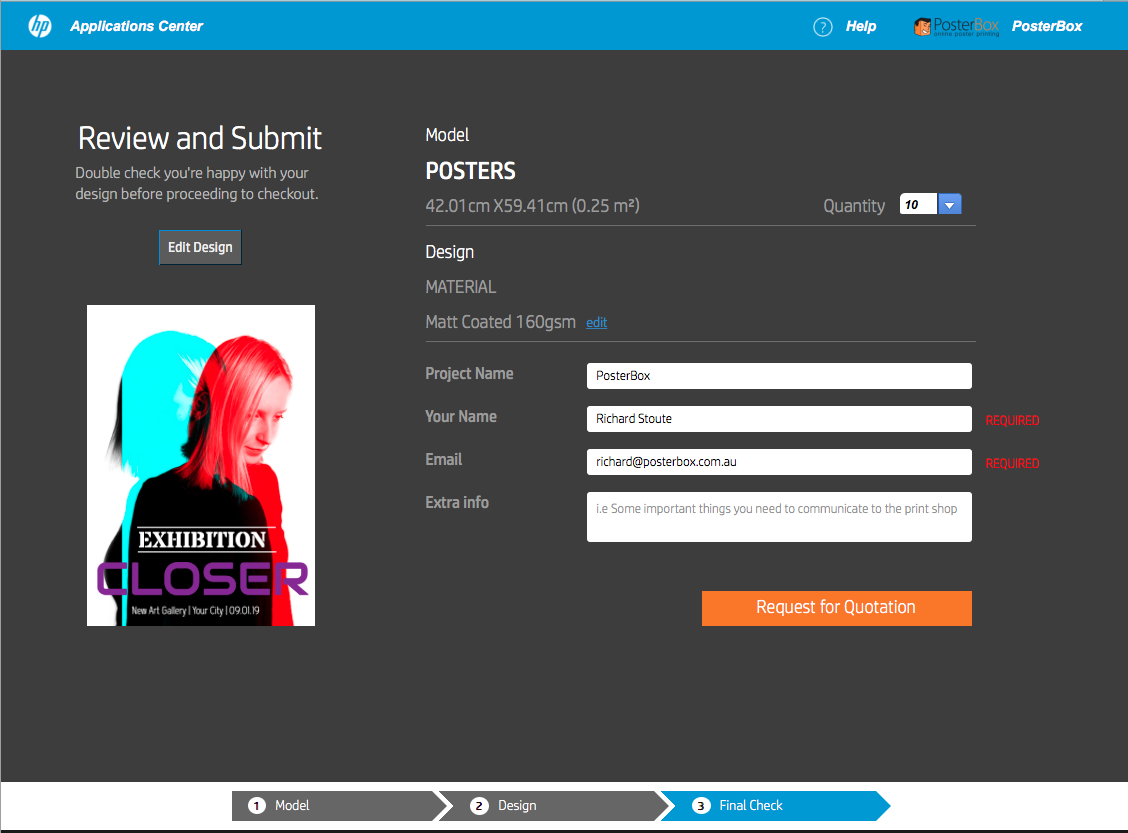This screenshot has width=1128, height=833.
Task: Open the Help text menu item
Action: click(860, 27)
